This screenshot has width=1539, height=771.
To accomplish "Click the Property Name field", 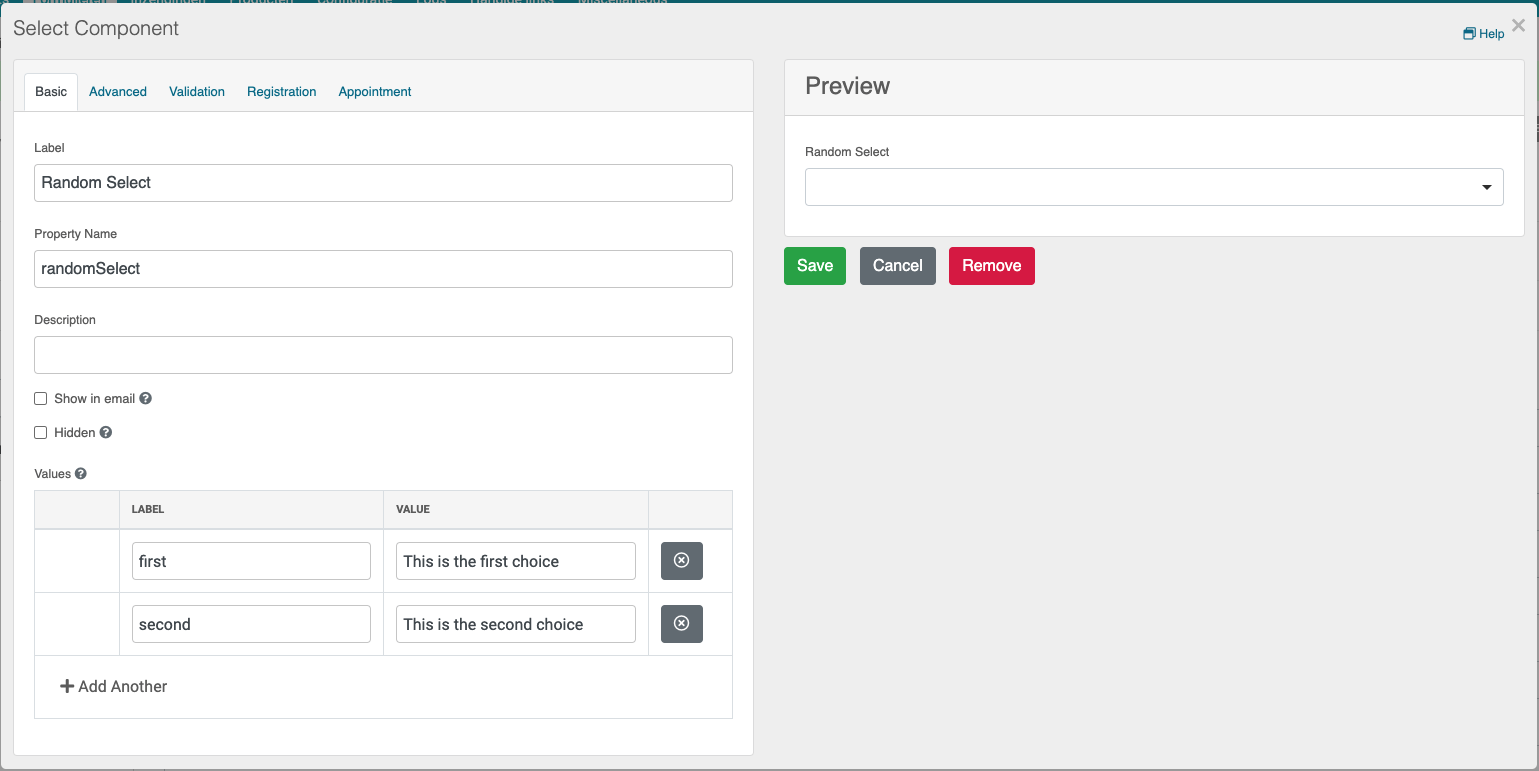I will [x=383, y=269].
